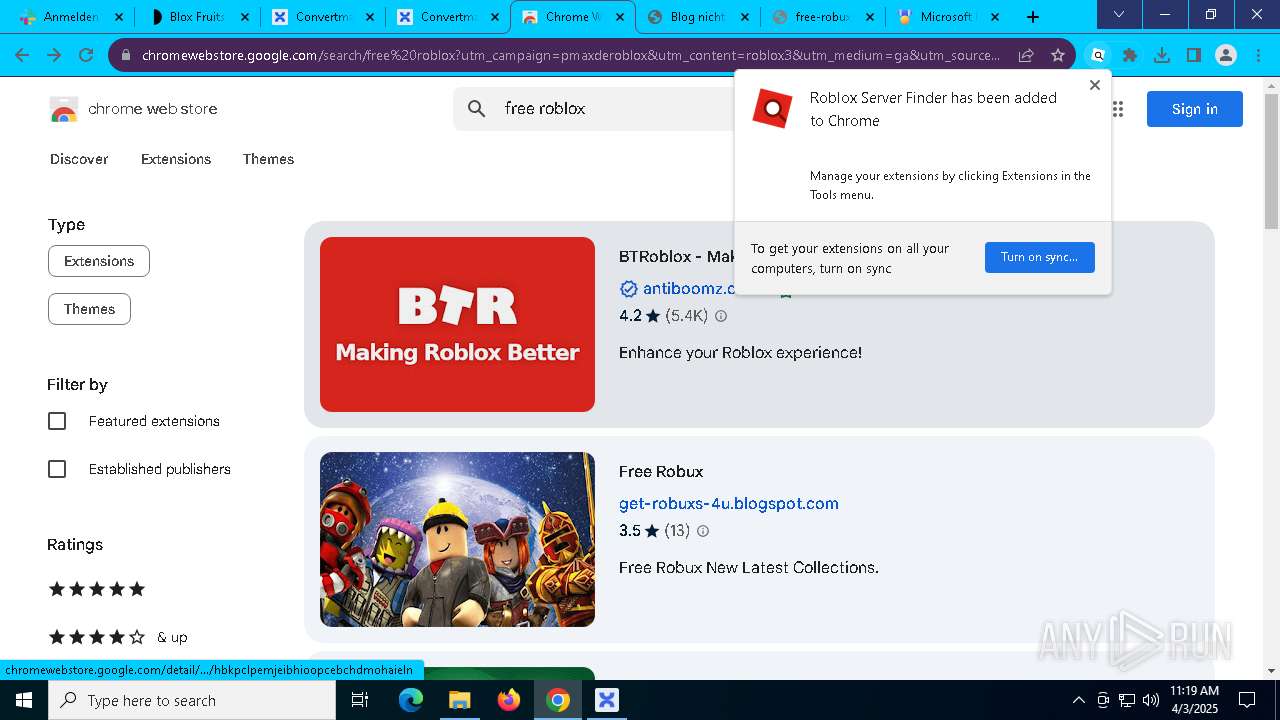
Task: Open the Chrome profile avatar
Action: 1226,55
